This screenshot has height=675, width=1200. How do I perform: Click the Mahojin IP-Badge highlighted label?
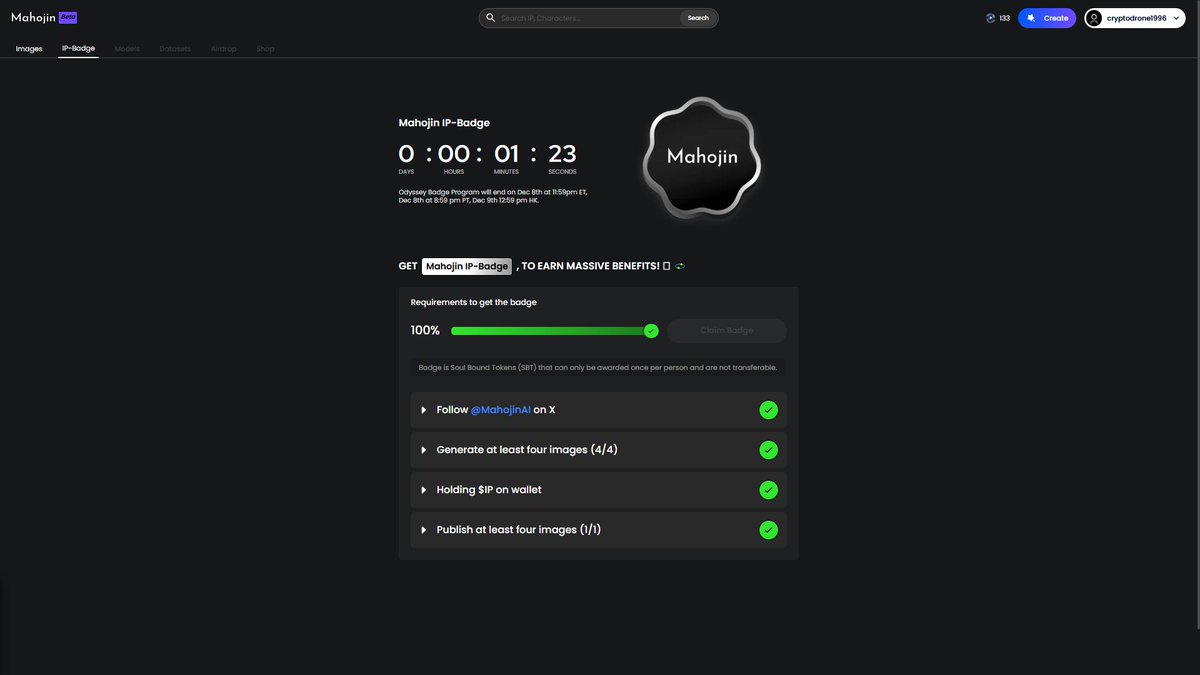[x=467, y=266]
